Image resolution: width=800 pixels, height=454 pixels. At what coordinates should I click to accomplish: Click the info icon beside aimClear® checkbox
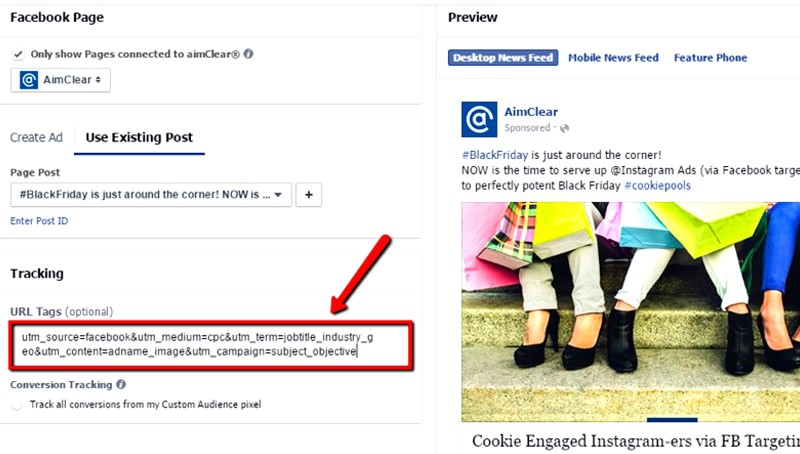[248, 54]
